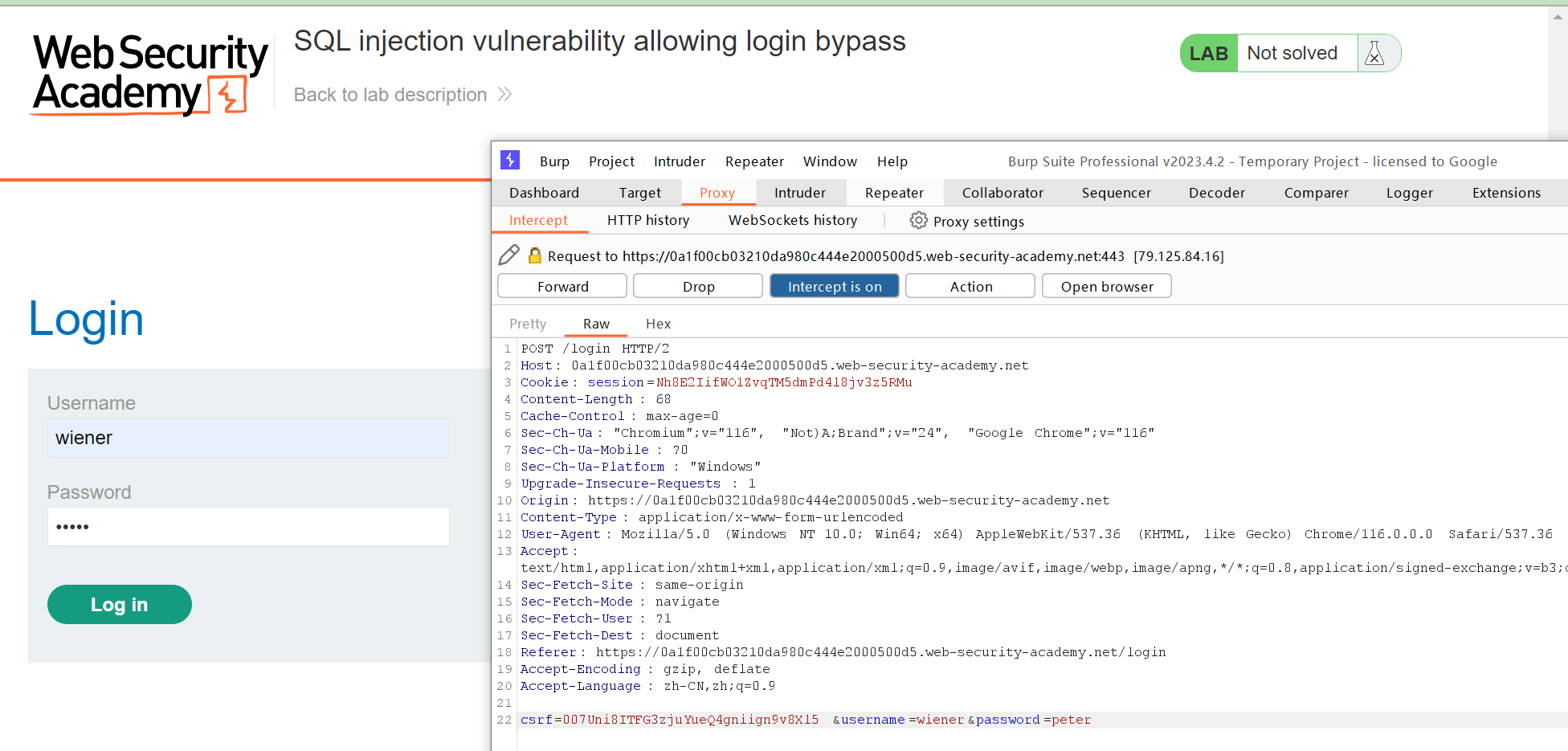This screenshot has height=751, width=1568.
Task: Toggle the Intercept is on button
Action: tap(835, 286)
